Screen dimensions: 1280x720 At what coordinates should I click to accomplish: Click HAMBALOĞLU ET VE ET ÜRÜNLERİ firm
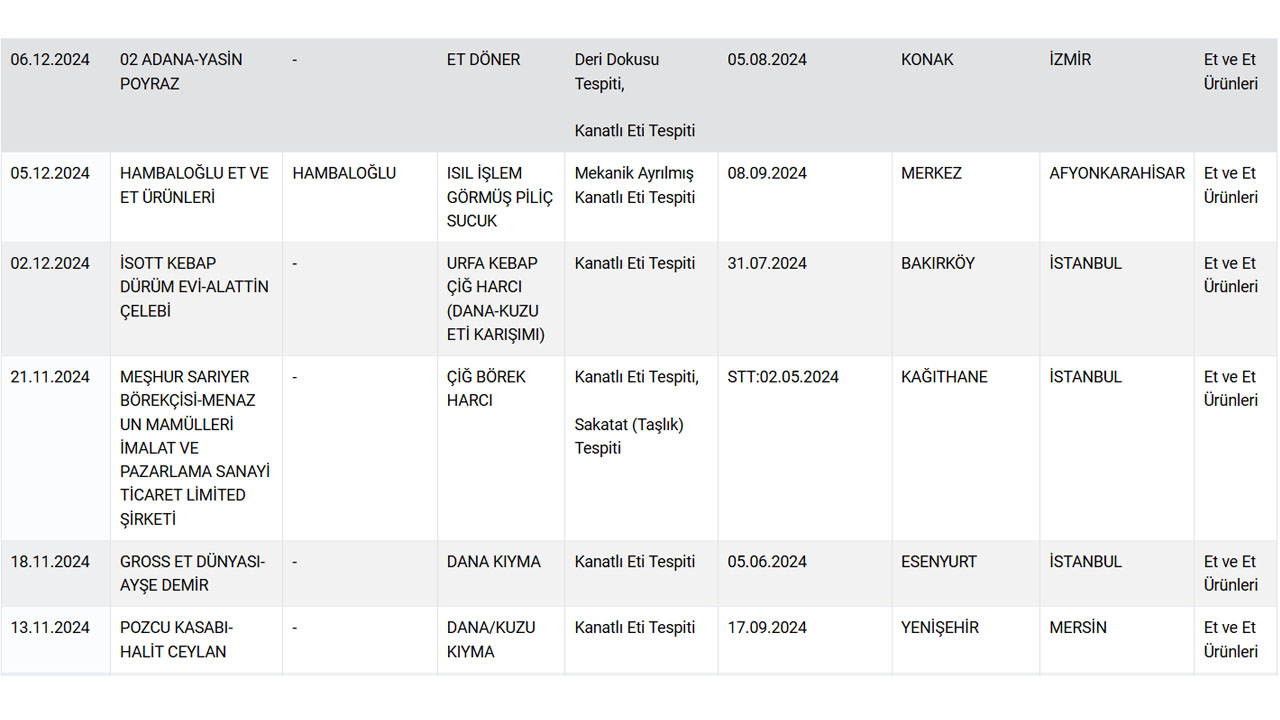[x=194, y=185]
